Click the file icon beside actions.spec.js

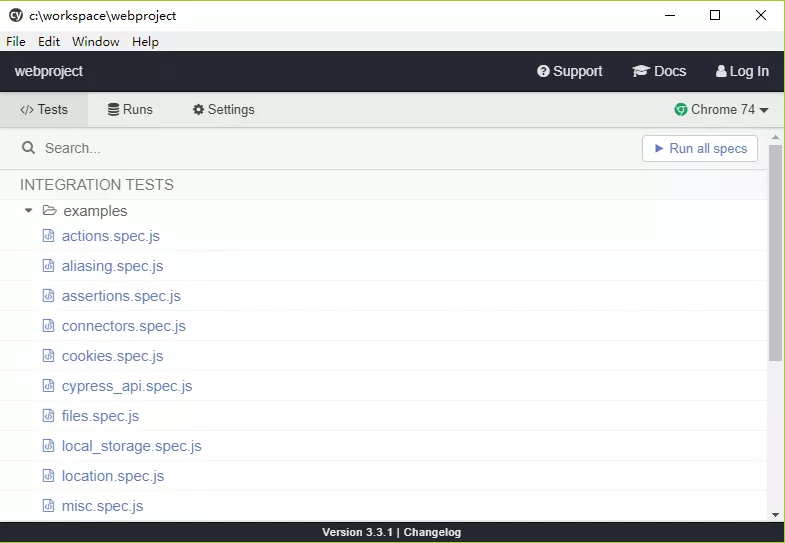coord(48,235)
